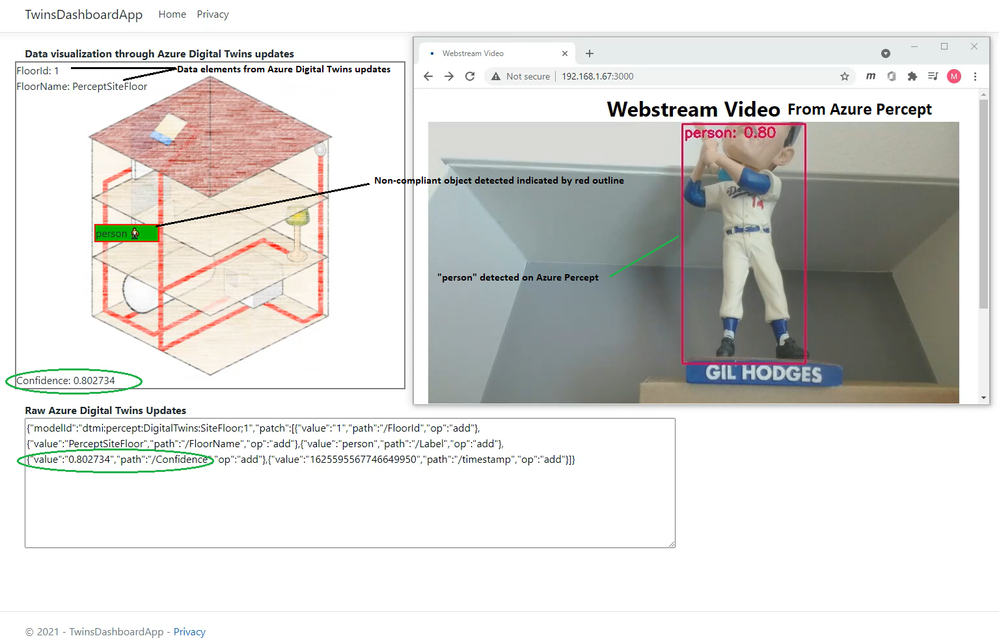Go forward in the Webstream Video browser
This screenshot has height=638, width=999.
tap(449, 76)
